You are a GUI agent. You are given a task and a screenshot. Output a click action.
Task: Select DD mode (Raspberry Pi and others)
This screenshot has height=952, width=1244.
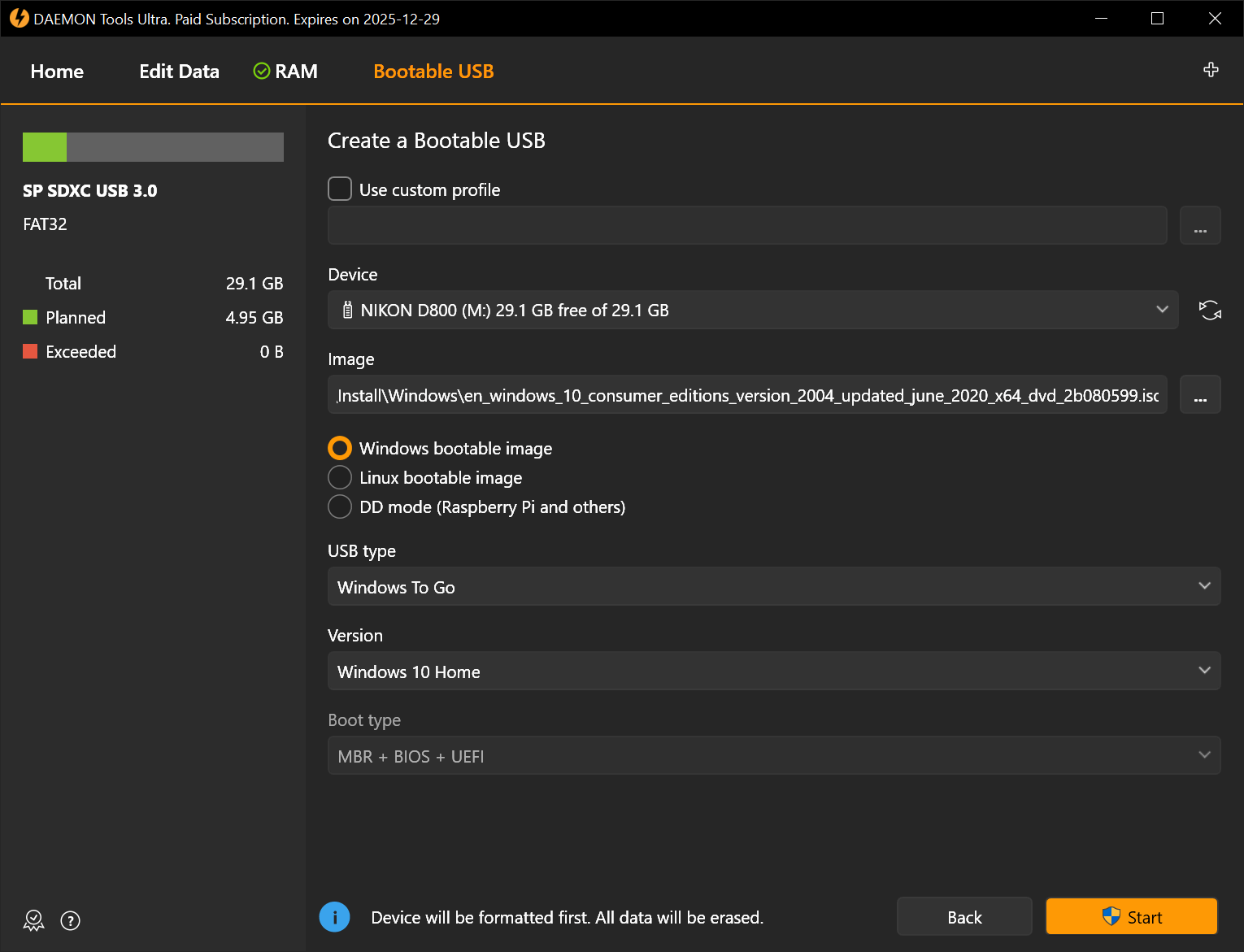(340, 506)
